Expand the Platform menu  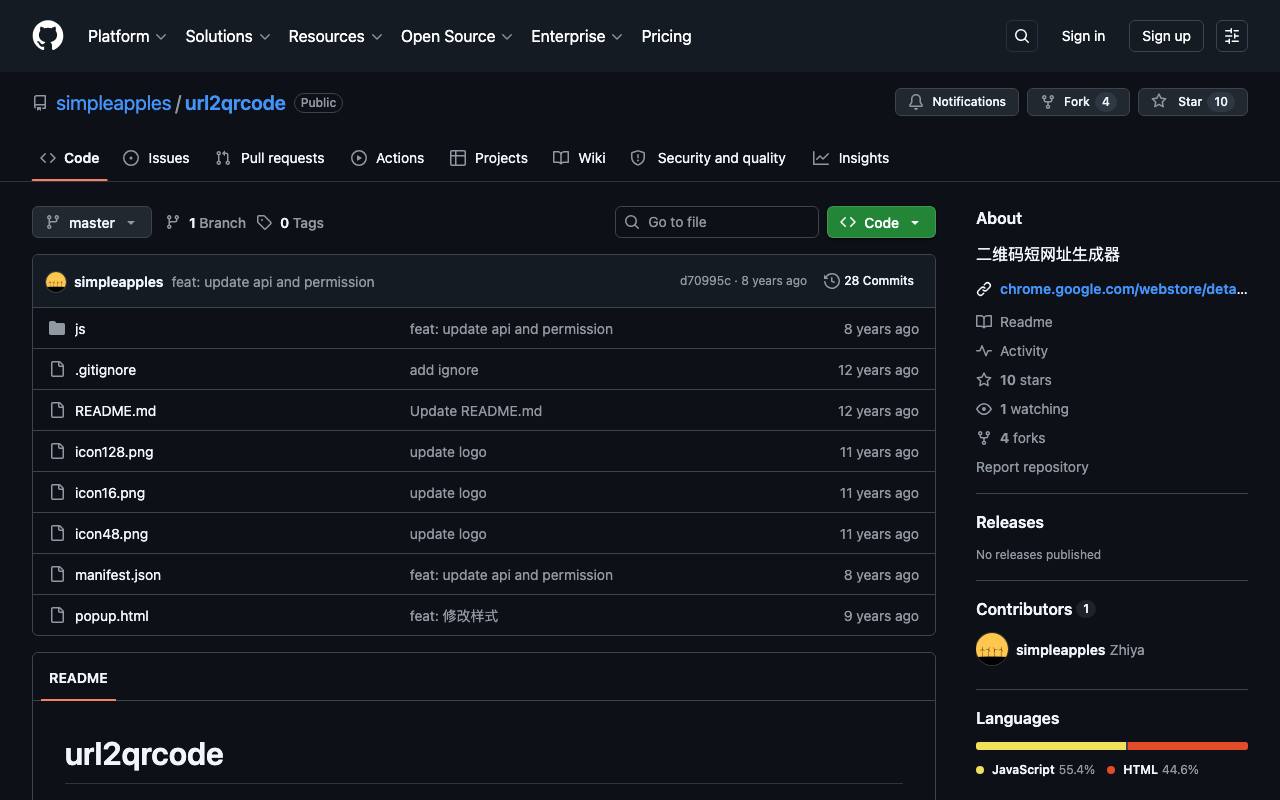pos(127,36)
